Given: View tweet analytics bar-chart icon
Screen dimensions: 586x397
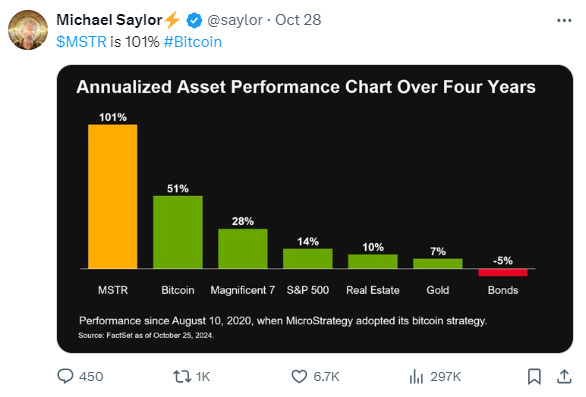Looking at the screenshot, I should (416, 376).
